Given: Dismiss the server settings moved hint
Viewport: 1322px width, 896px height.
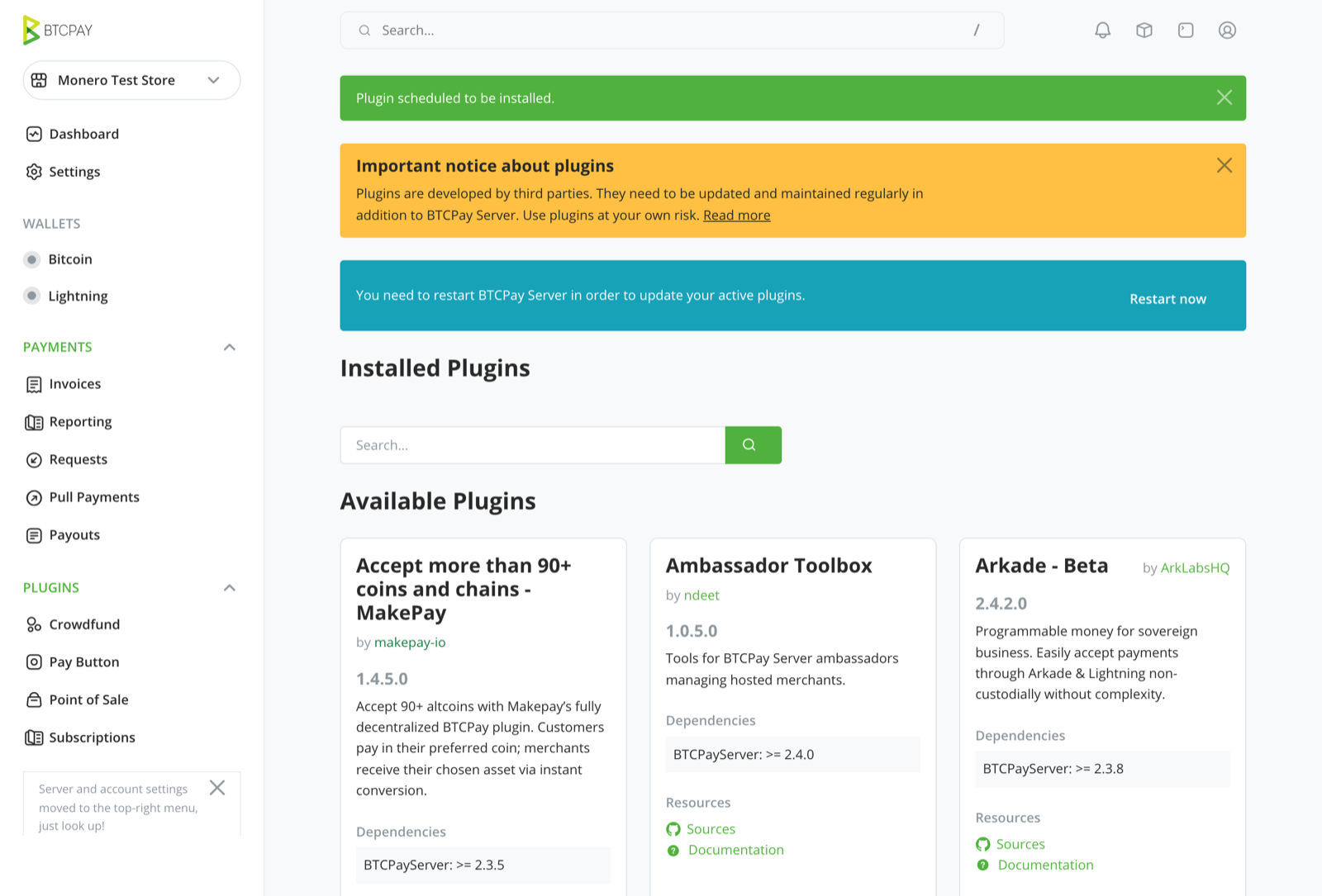Looking at the screenshot, I should pyautogui.click(x=217, y=788).
